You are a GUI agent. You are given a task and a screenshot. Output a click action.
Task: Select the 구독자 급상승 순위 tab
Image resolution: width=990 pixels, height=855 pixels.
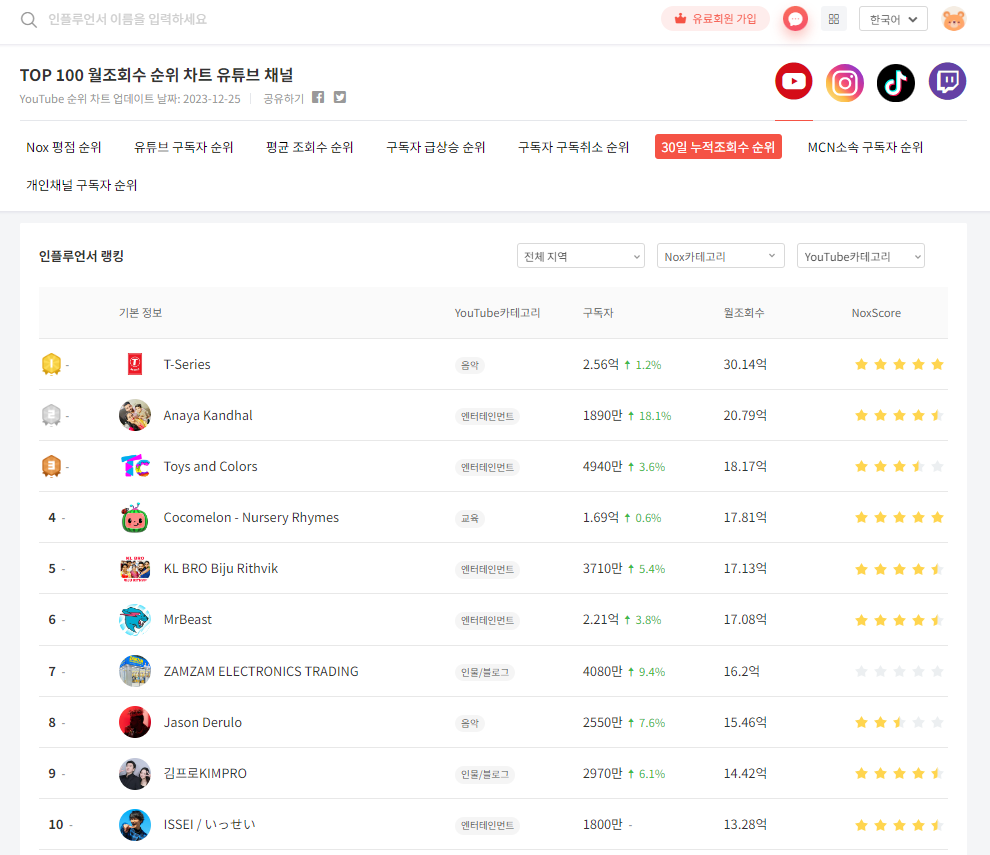coord(436,147)
